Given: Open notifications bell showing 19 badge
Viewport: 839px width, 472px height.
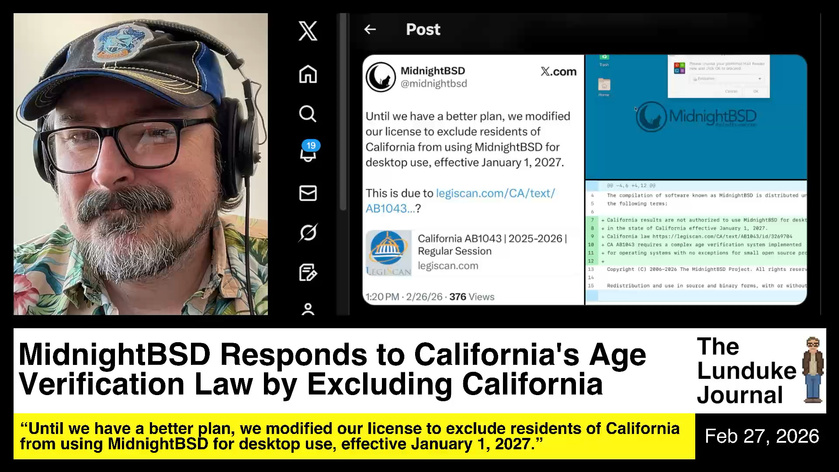Looking at the screenshot, I should click(308, 153).
